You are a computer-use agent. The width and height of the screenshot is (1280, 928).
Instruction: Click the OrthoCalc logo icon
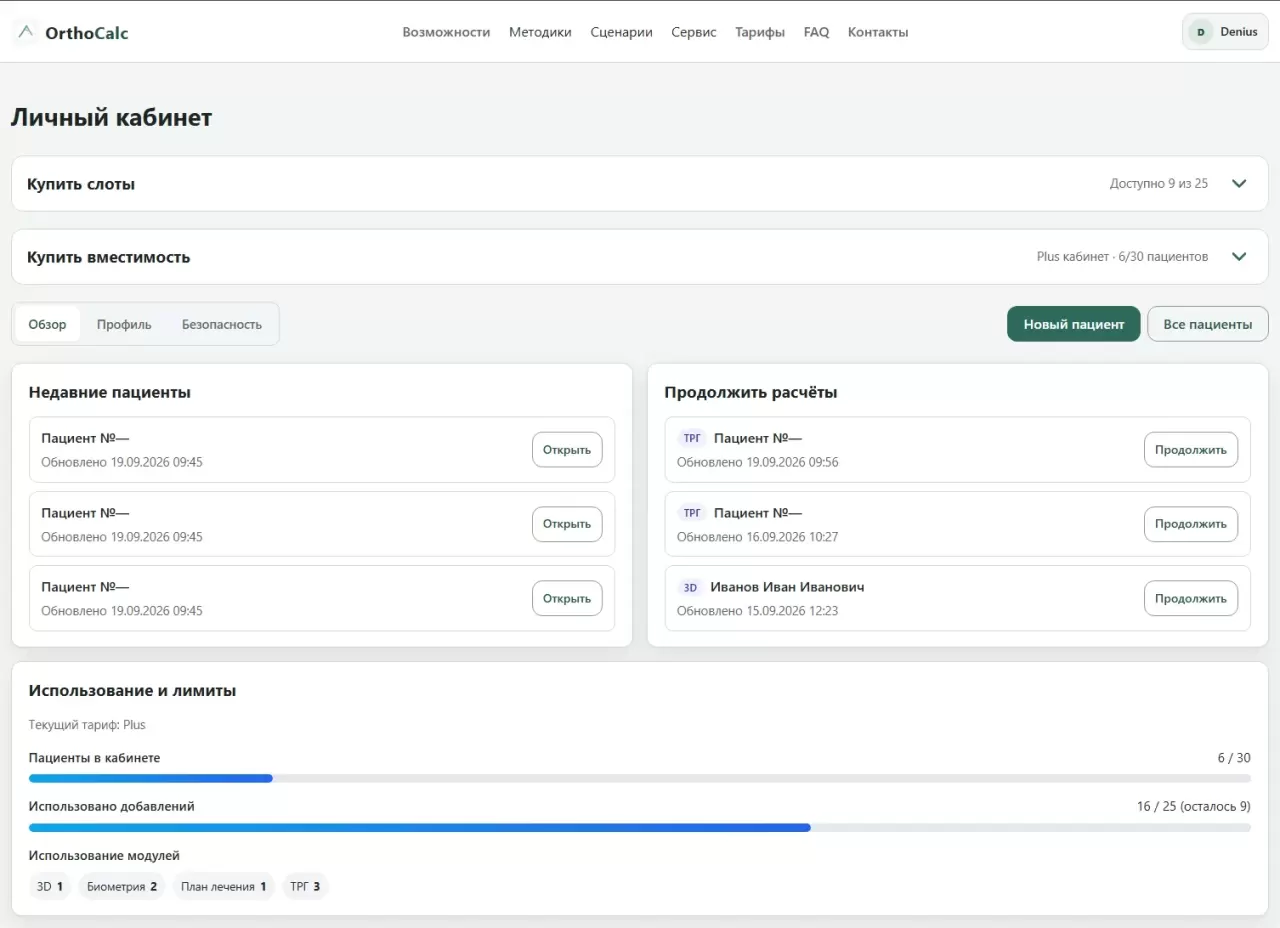26,32
